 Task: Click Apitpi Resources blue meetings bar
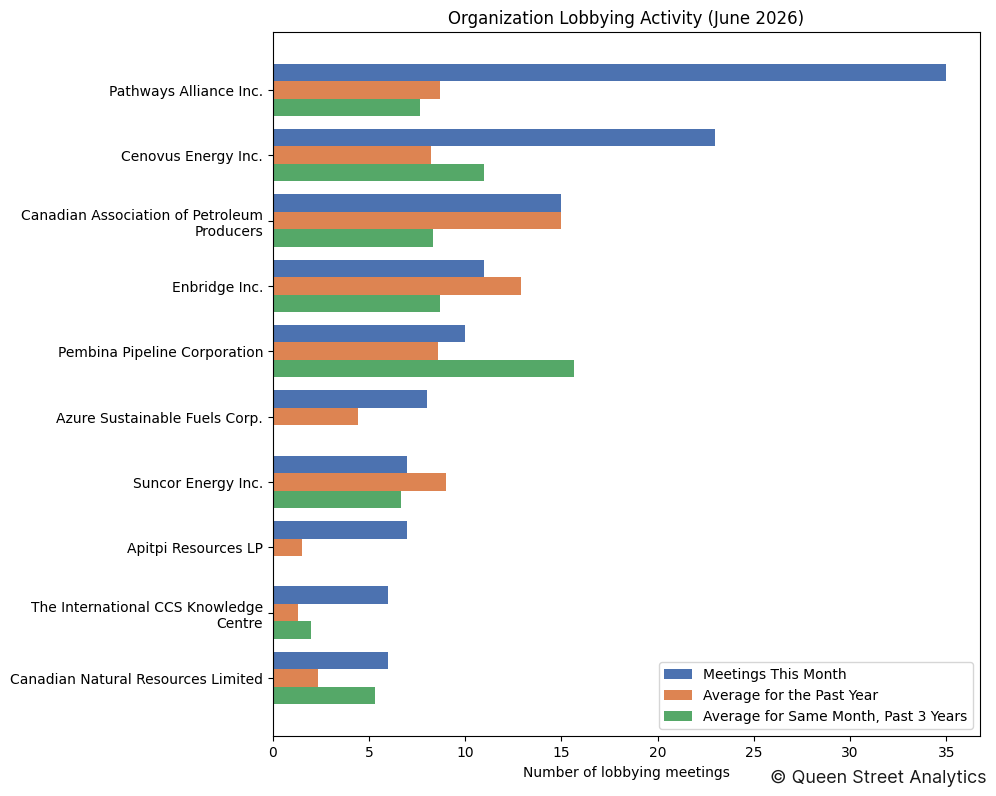point(340,530)
